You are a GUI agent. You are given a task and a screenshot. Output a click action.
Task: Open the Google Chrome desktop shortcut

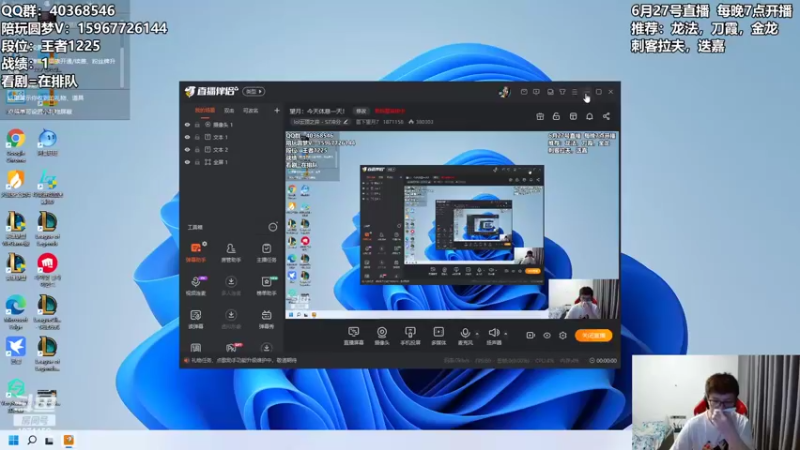16,145
